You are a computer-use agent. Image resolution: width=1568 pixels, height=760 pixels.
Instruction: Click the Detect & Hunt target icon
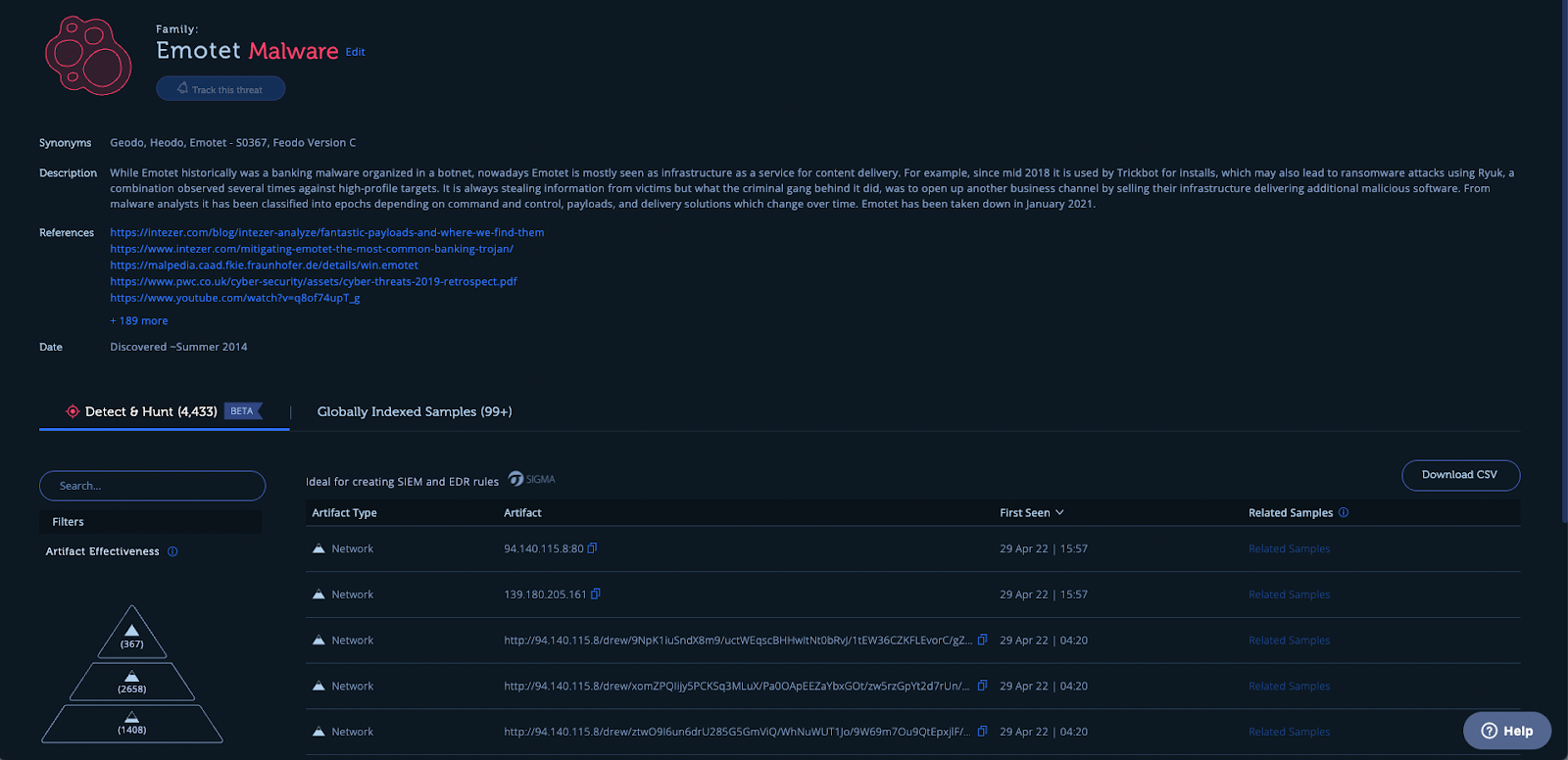(x=73, y=411)
